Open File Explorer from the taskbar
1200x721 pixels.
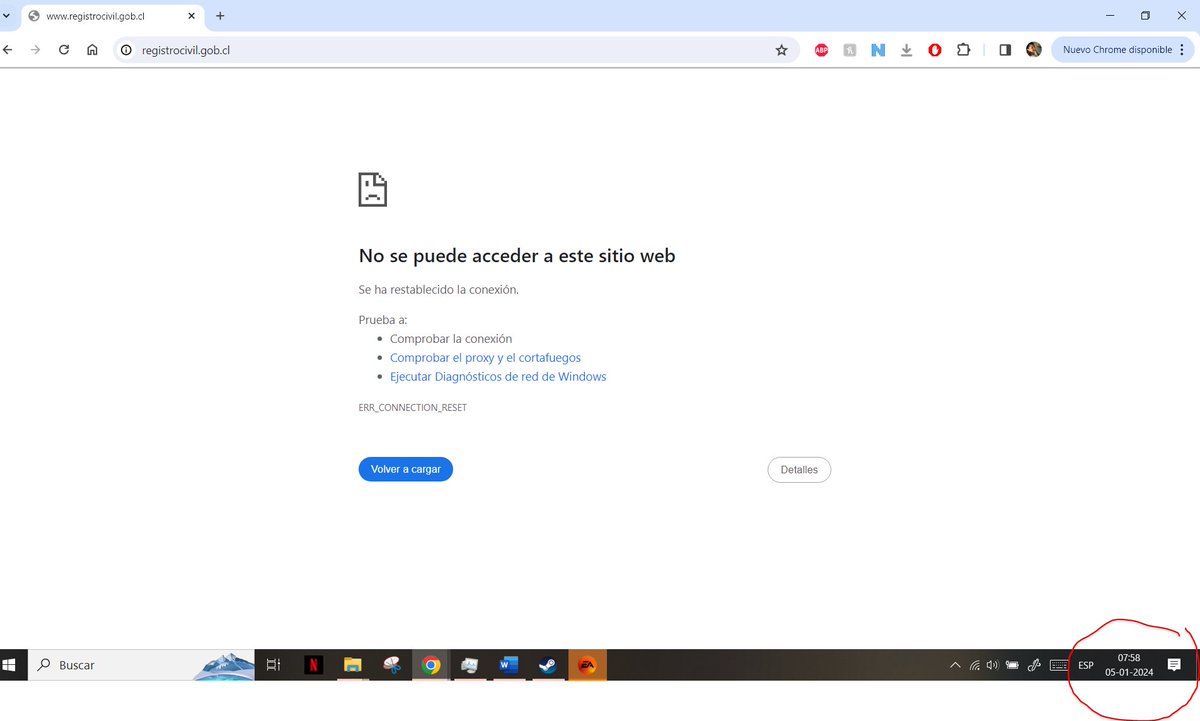352,664
